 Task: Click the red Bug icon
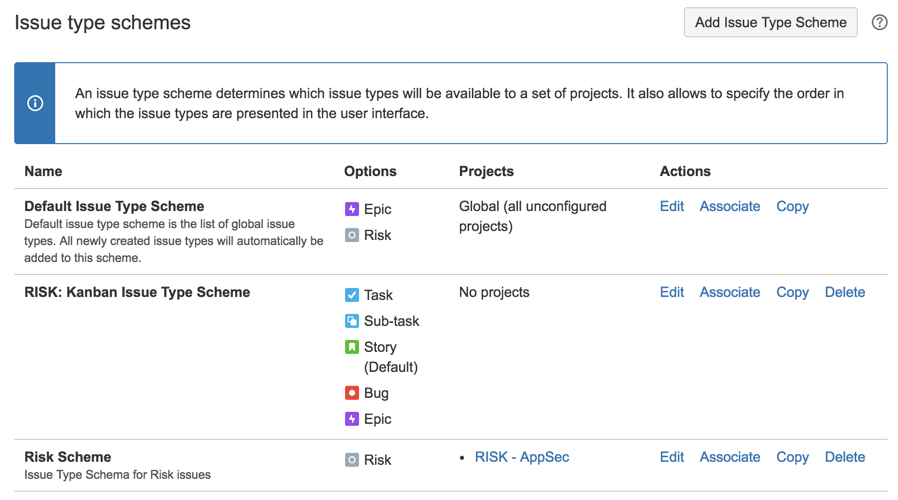click(x=352, y=393)
